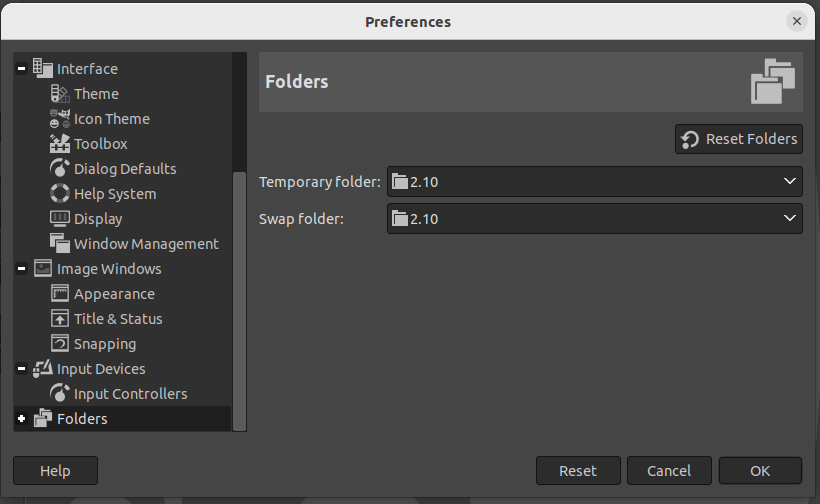Select Appearance in the preferences tree
This screenshot has height=504, width=820.
114,294
